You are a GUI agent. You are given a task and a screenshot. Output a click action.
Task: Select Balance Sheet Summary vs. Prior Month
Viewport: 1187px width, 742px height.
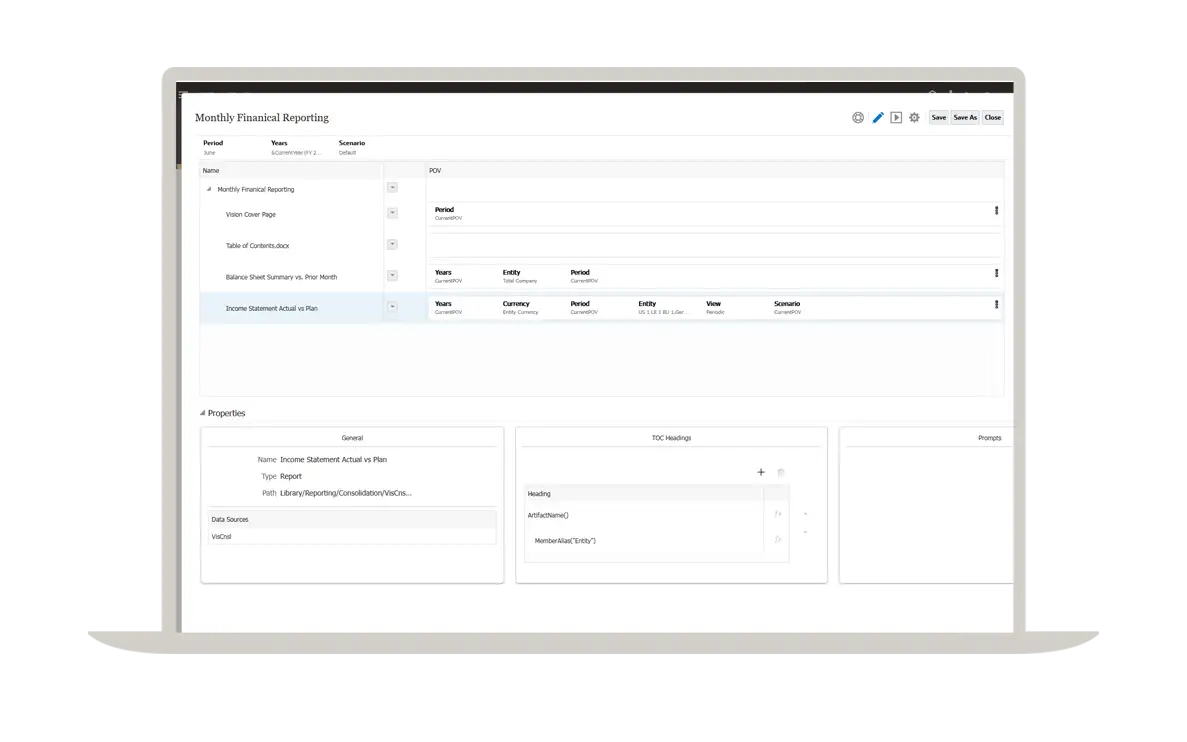pos(281,277)
